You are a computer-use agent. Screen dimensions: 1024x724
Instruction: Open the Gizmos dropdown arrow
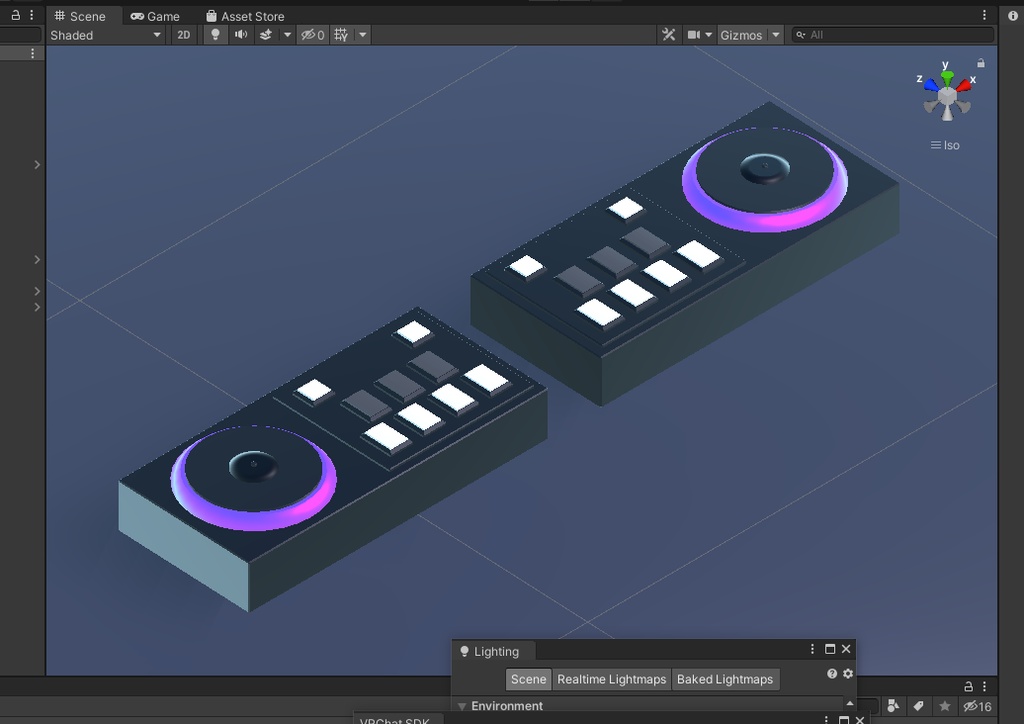tap(775, 35)
